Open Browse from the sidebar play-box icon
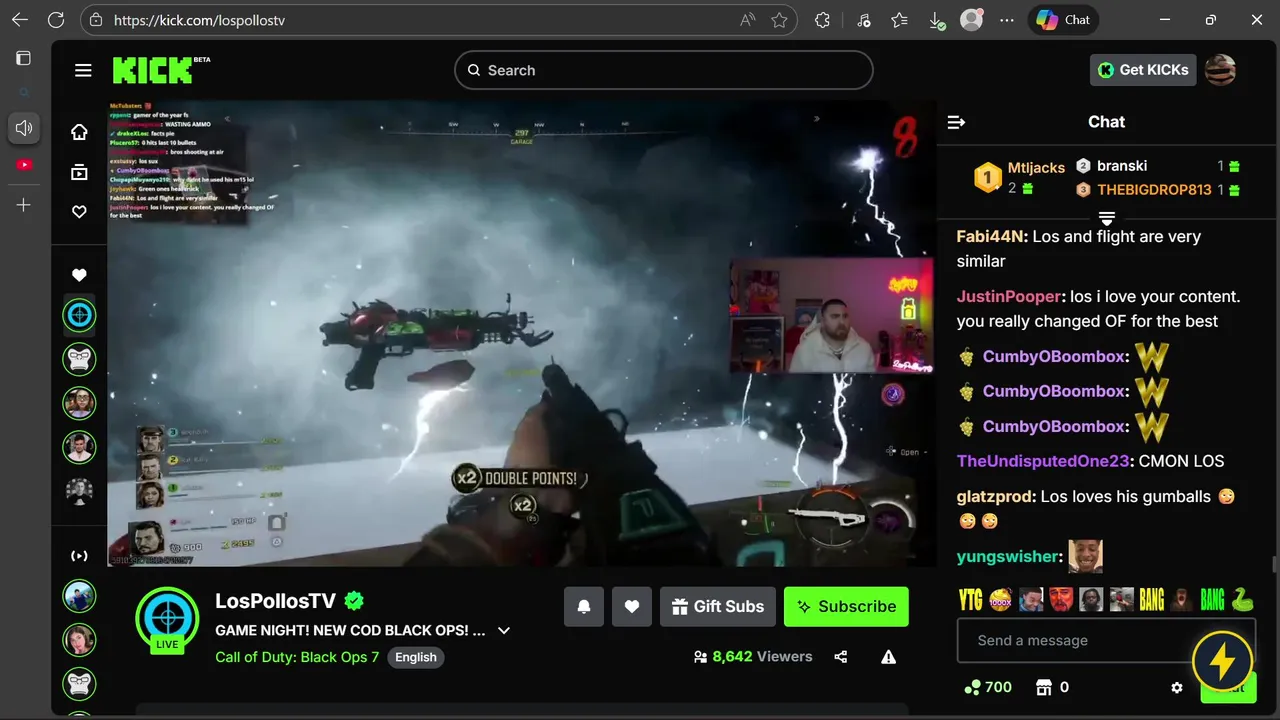The image size is (1280, 720). point(79,172)
